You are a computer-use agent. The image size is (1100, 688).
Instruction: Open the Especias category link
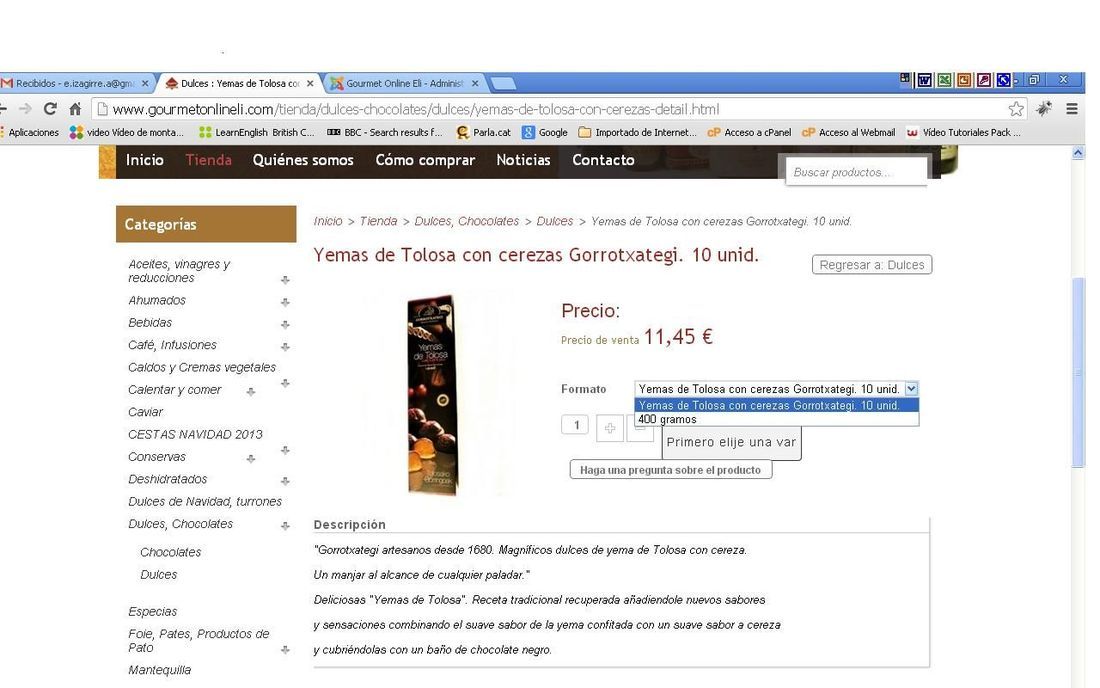click(x=152, y=612)
